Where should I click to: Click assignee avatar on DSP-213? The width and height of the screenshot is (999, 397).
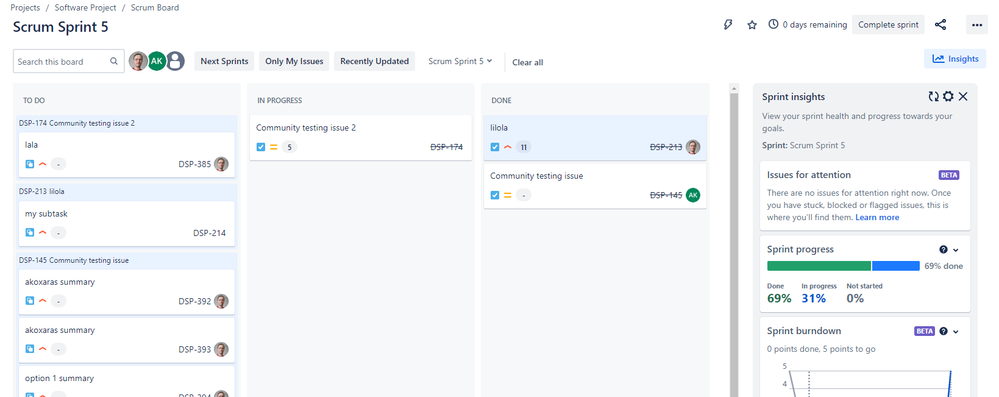[x=693, y=147]
